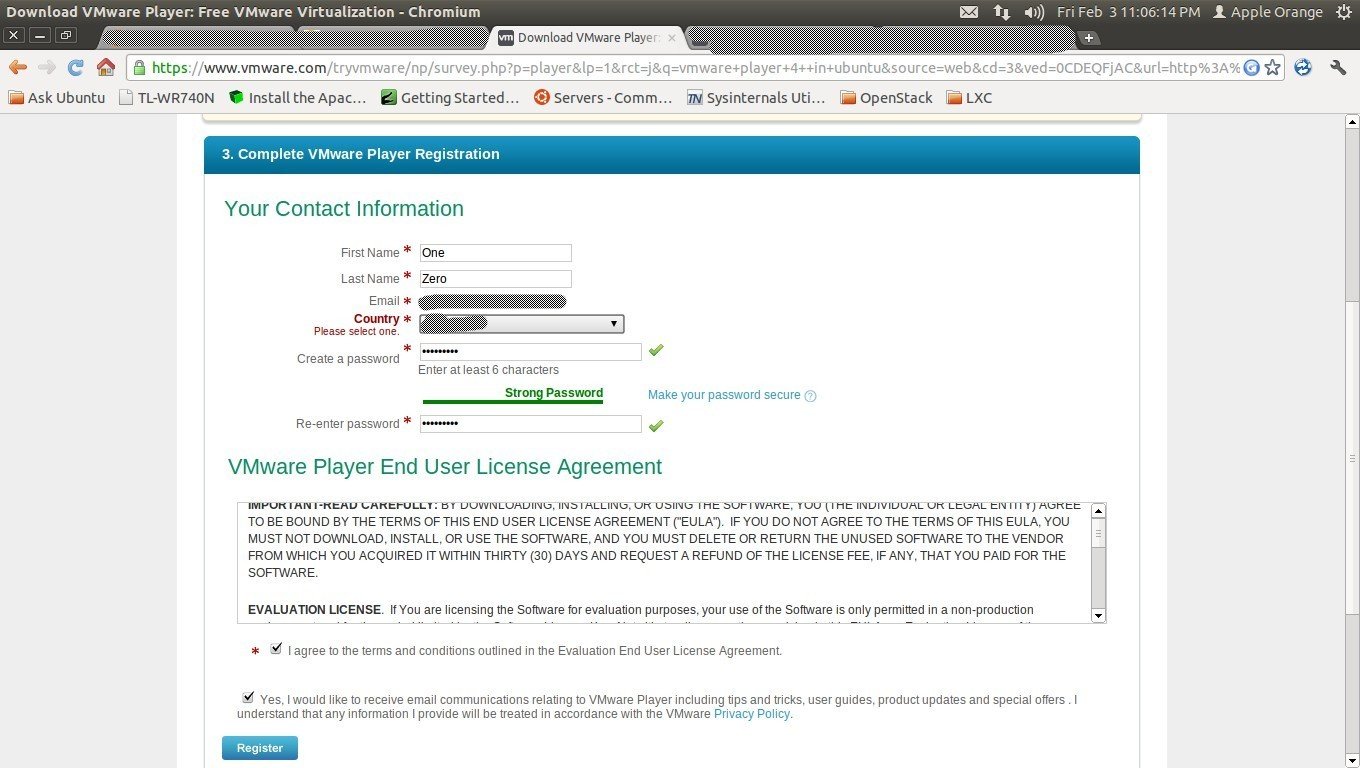
Task: Open the power session menu icon
Action: [1342, 12]
